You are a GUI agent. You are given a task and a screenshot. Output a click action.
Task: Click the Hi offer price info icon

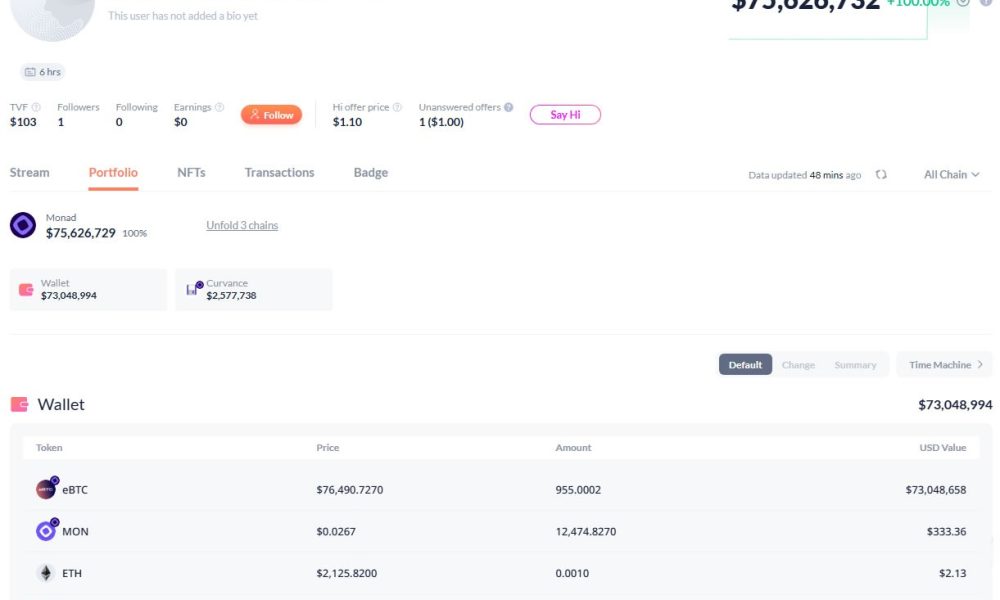[397, 107]
